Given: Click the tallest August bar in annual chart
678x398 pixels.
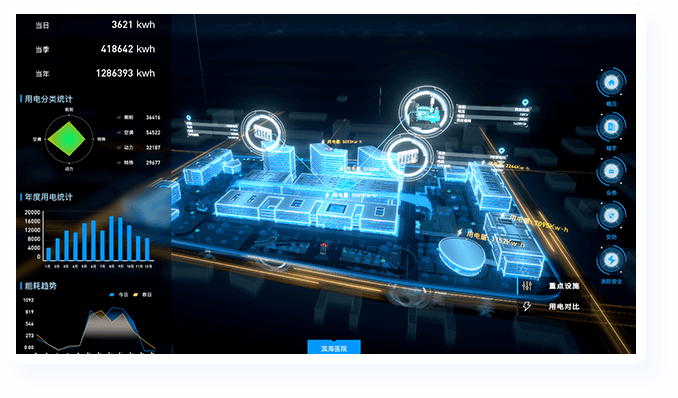Looking at the screenshot, I should pos(112,238).
